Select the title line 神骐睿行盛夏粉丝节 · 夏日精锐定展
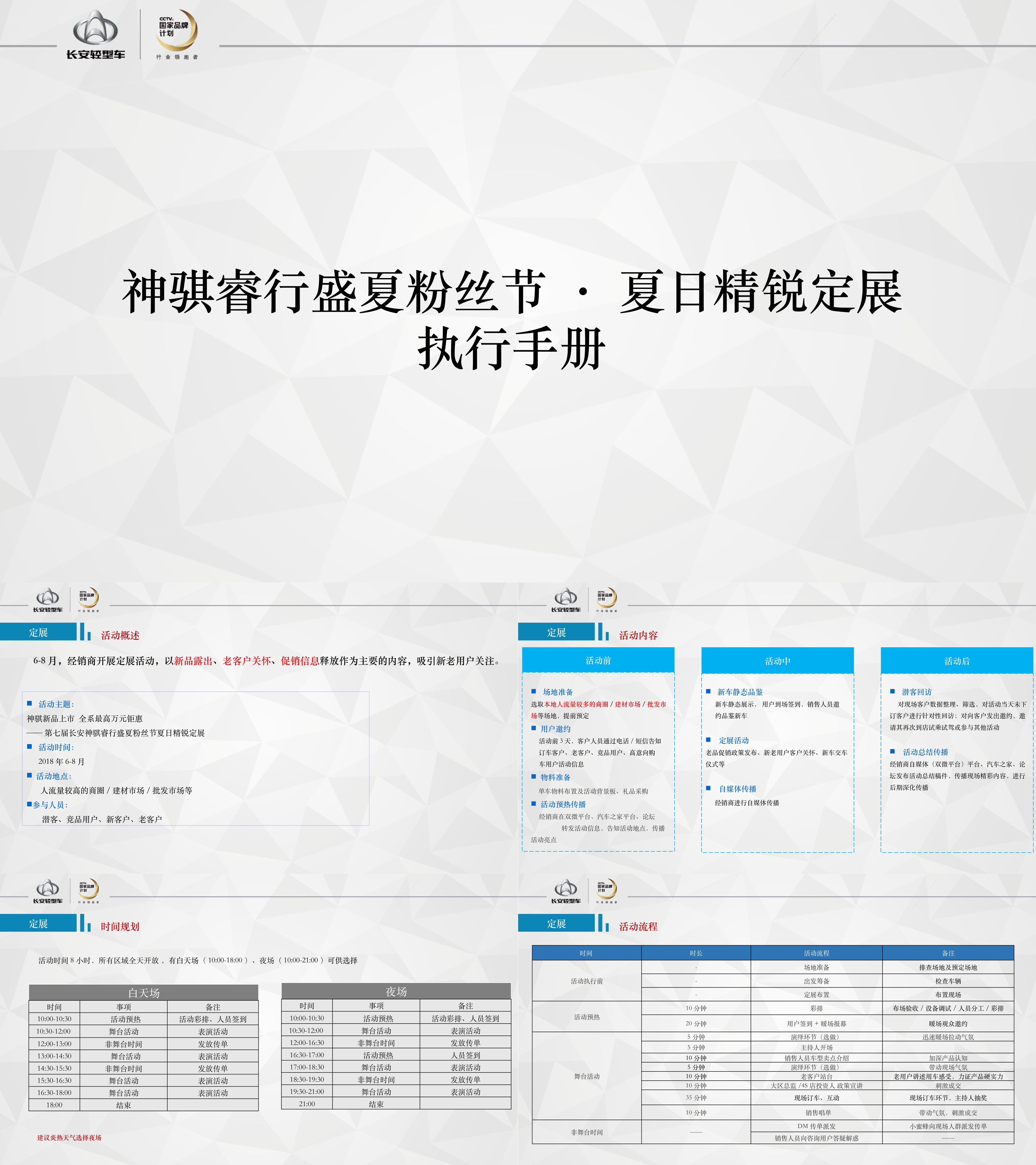This screenshot has height=1165, width=1036. [512, 292]
